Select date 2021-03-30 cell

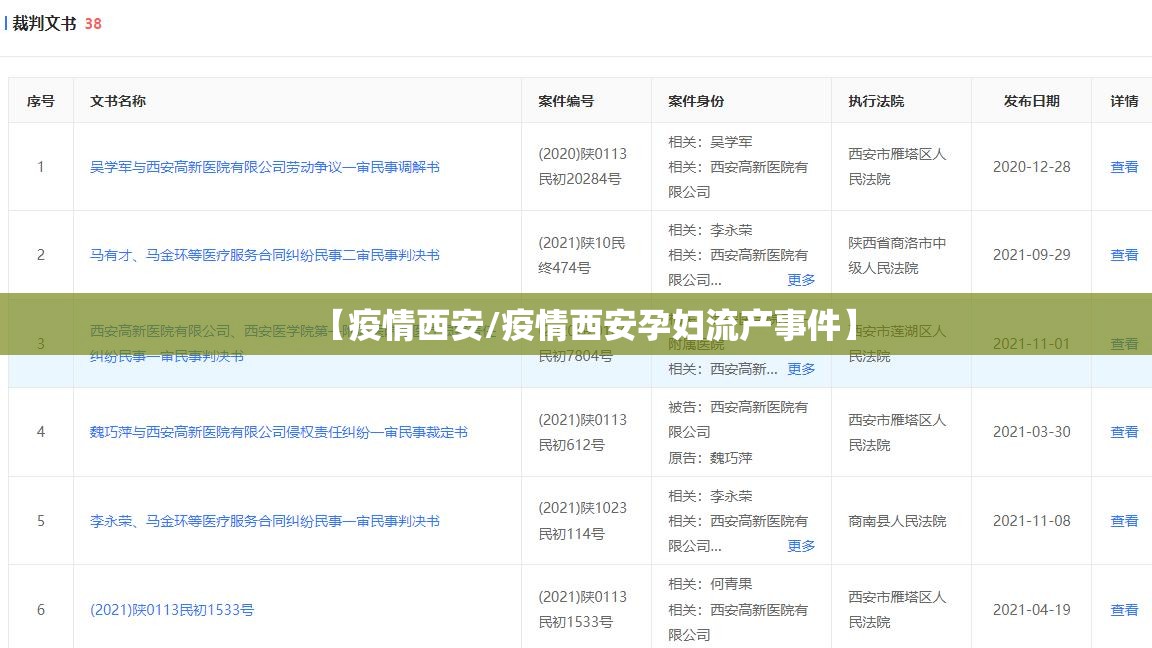(1032, 432)
